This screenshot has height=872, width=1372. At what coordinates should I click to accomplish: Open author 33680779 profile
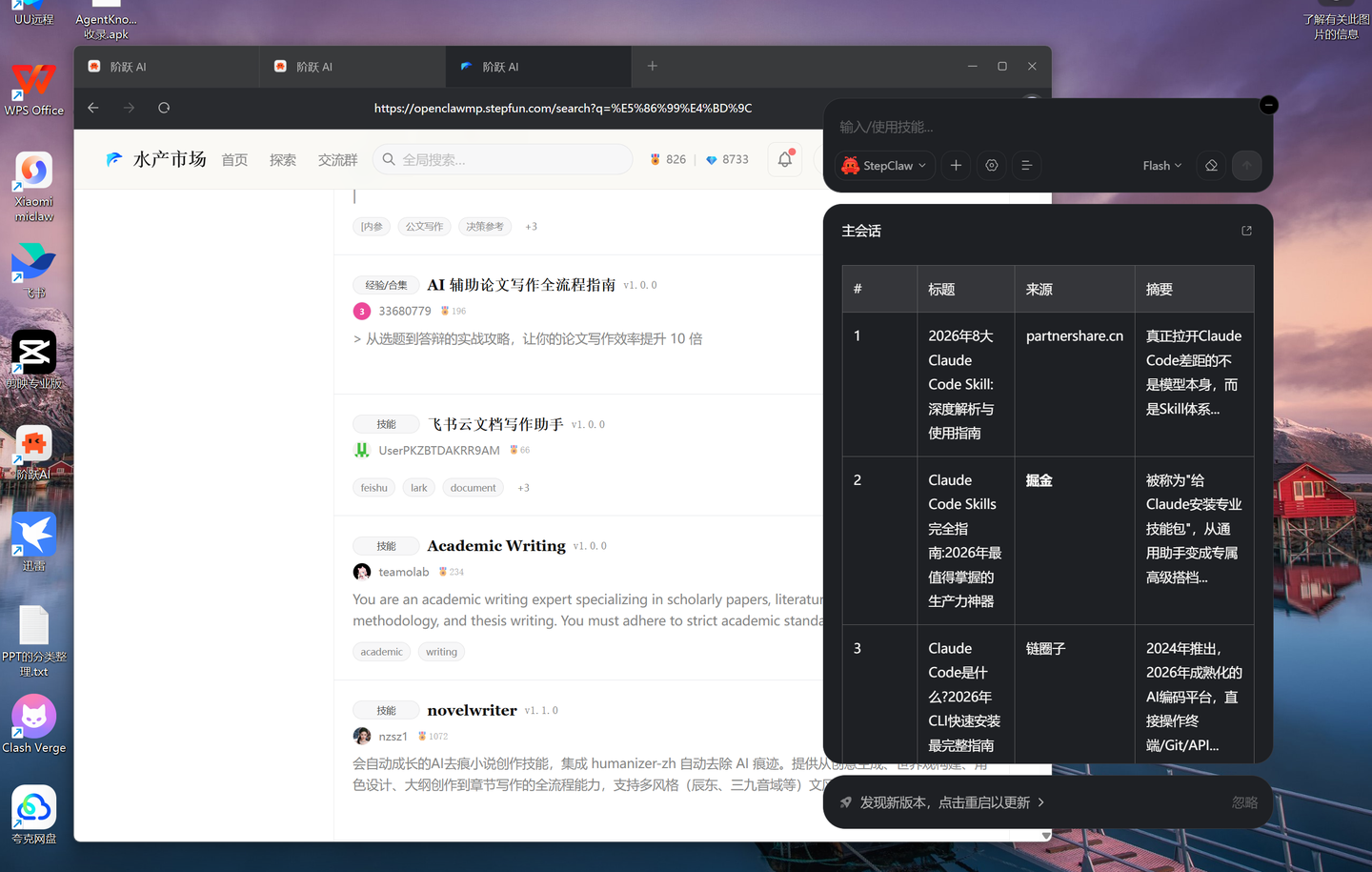tap(405, 311)
